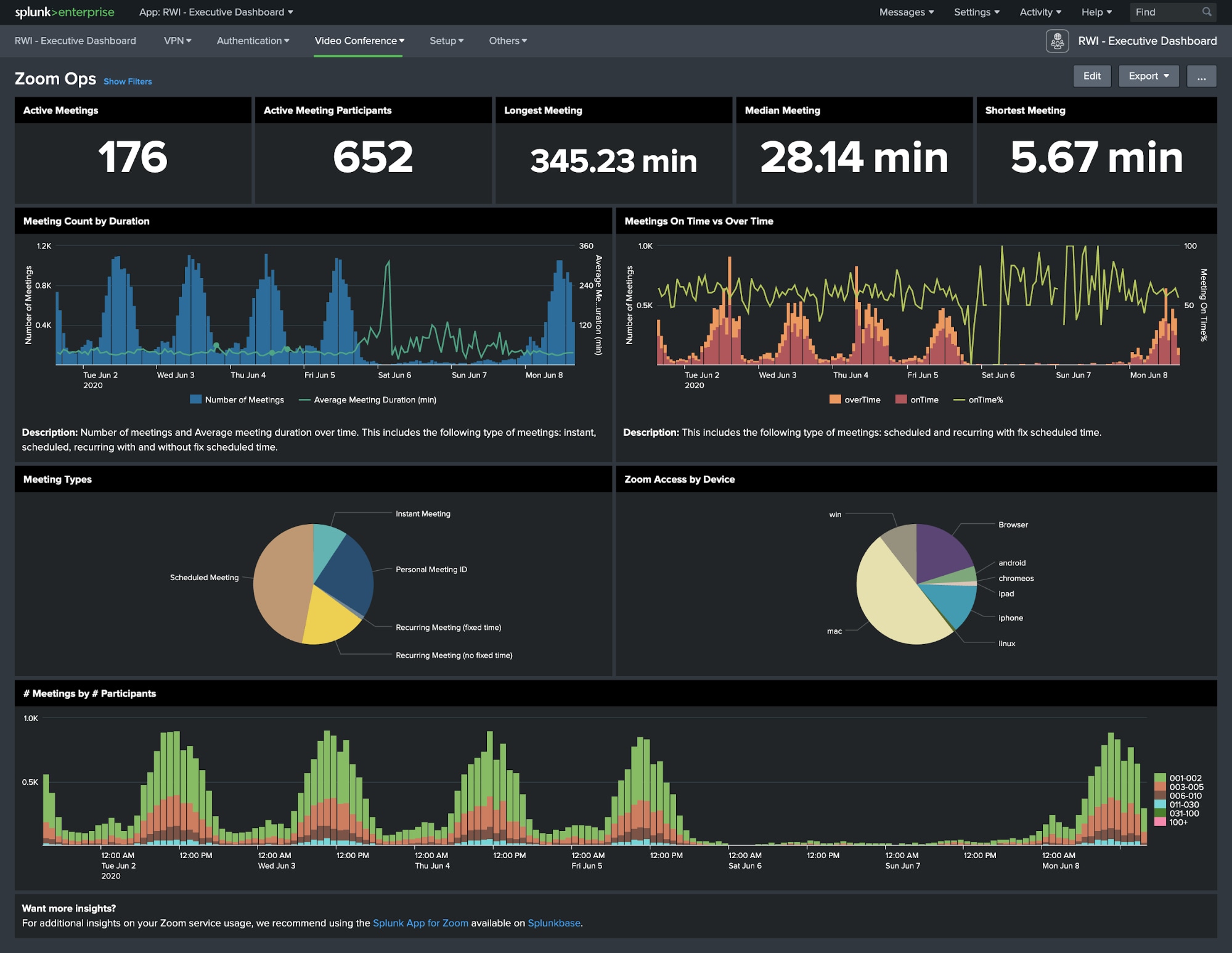Select the Instant Meeting pie label
The height and width of the screenshot is (953, 1232).
(x=423, y=513)
